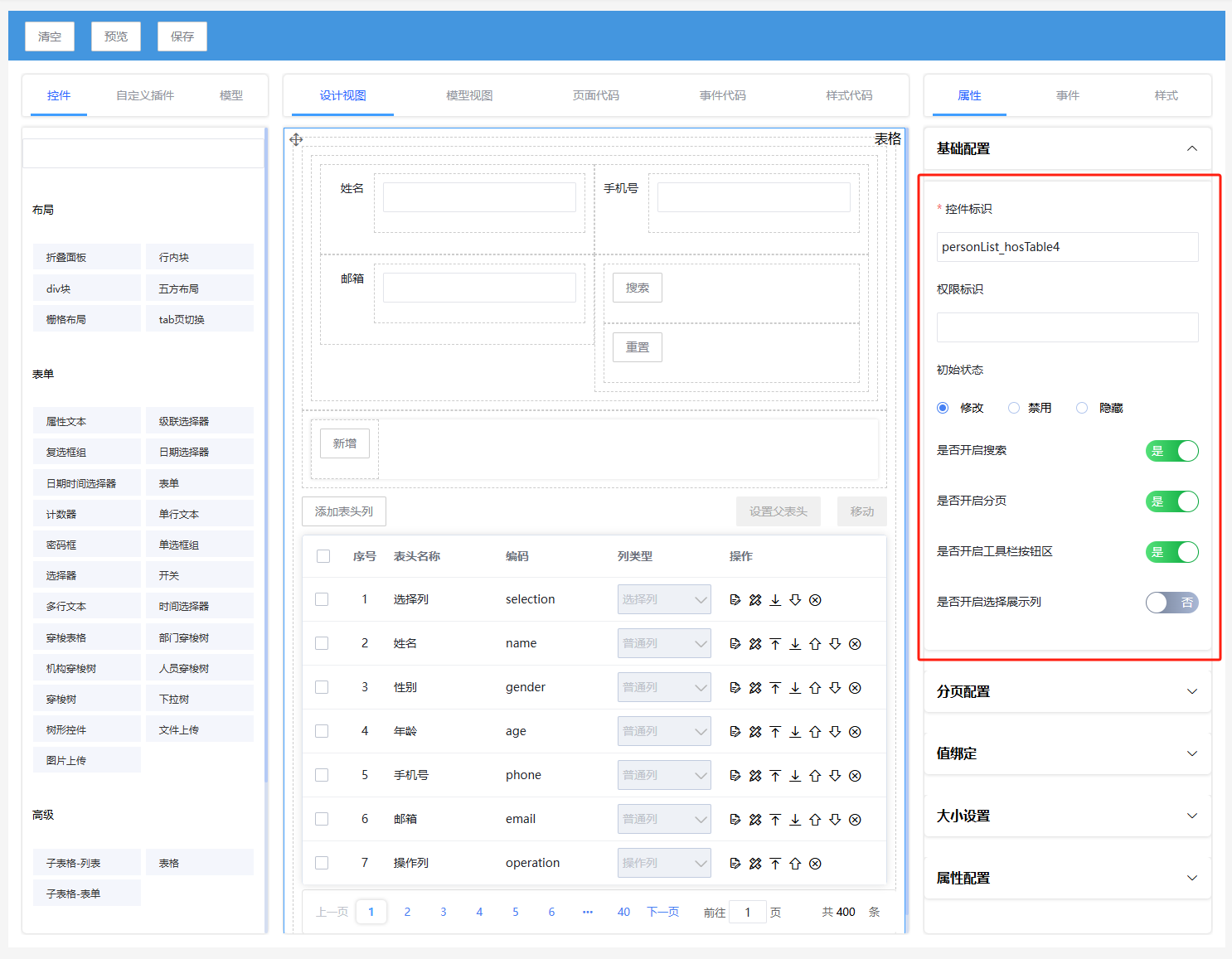Turn off the 是否开启搜索 switch
This screenshot has height=959, width=1232.
point(1171,451)
